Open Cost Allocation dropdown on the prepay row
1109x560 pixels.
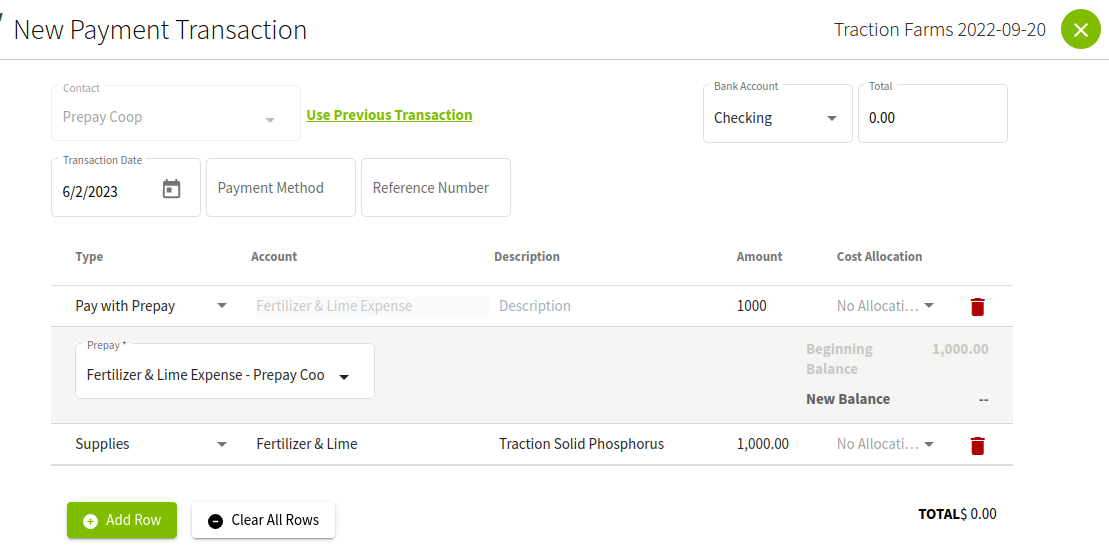[x=886, y=305]
